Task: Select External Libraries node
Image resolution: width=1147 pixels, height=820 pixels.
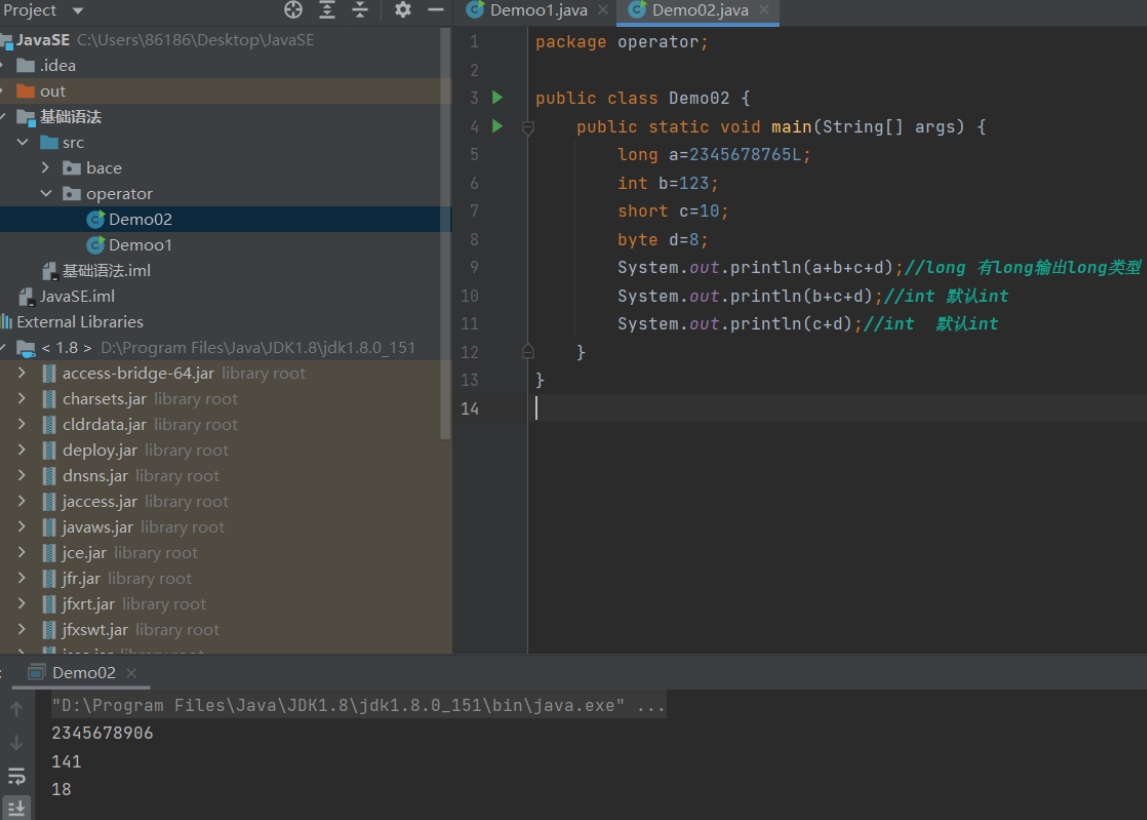Action: click(x=80, y=322)
